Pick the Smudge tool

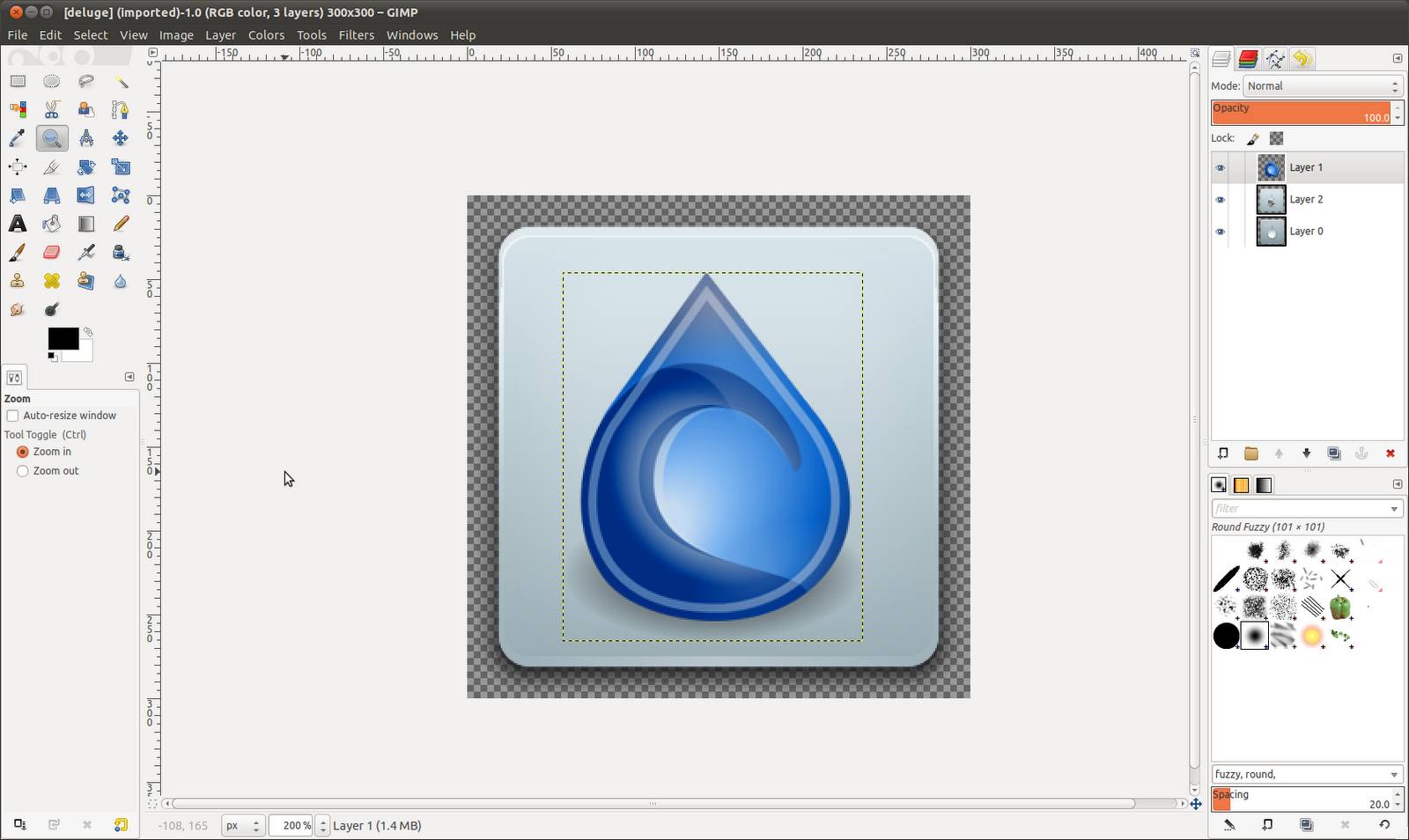[x=18, y=309]
